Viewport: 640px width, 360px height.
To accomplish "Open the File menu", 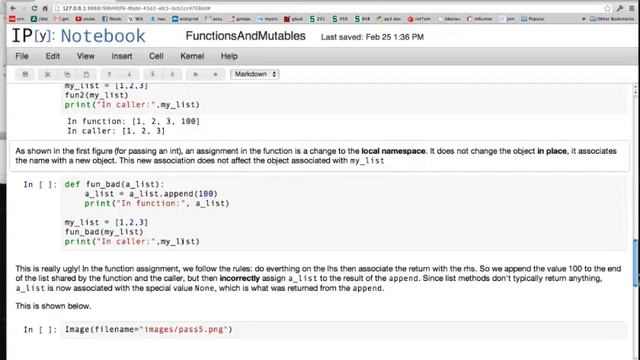I will pyautogui.click(x=22, y=56).
